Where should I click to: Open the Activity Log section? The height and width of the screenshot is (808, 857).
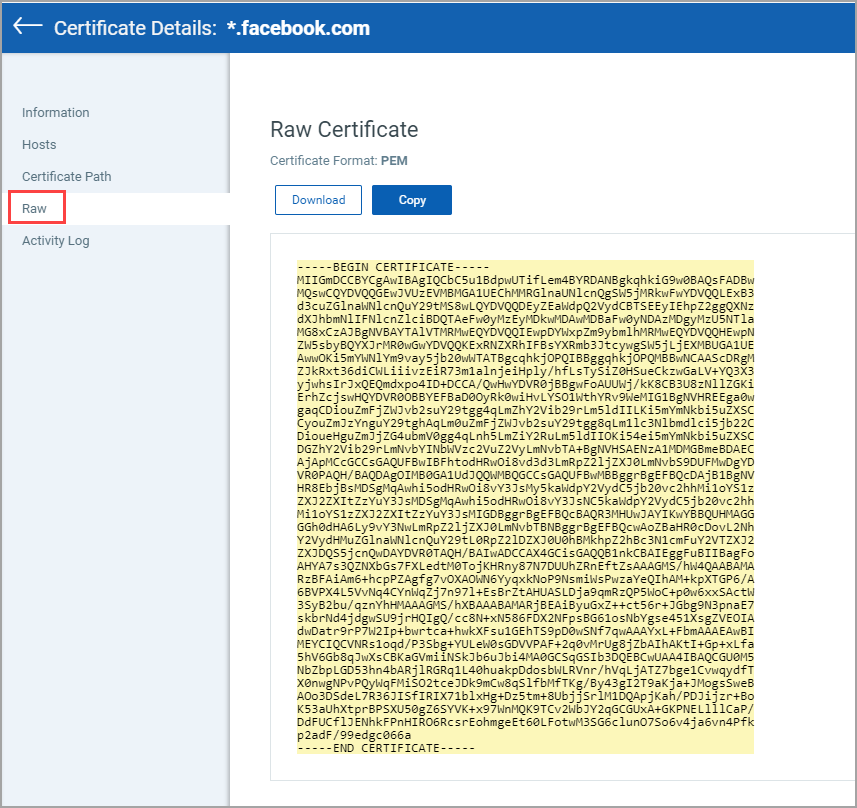pos(56,241)
